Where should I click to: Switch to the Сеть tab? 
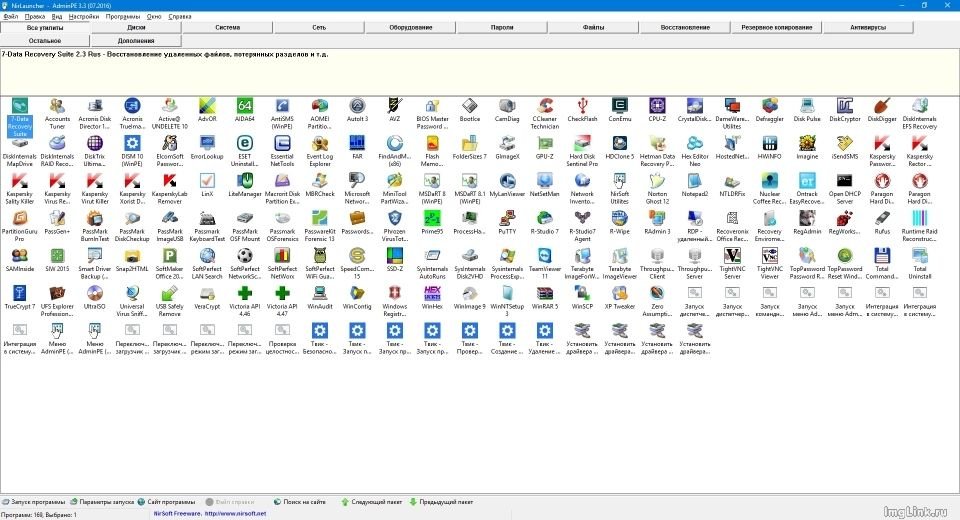(x=319, y=28)
